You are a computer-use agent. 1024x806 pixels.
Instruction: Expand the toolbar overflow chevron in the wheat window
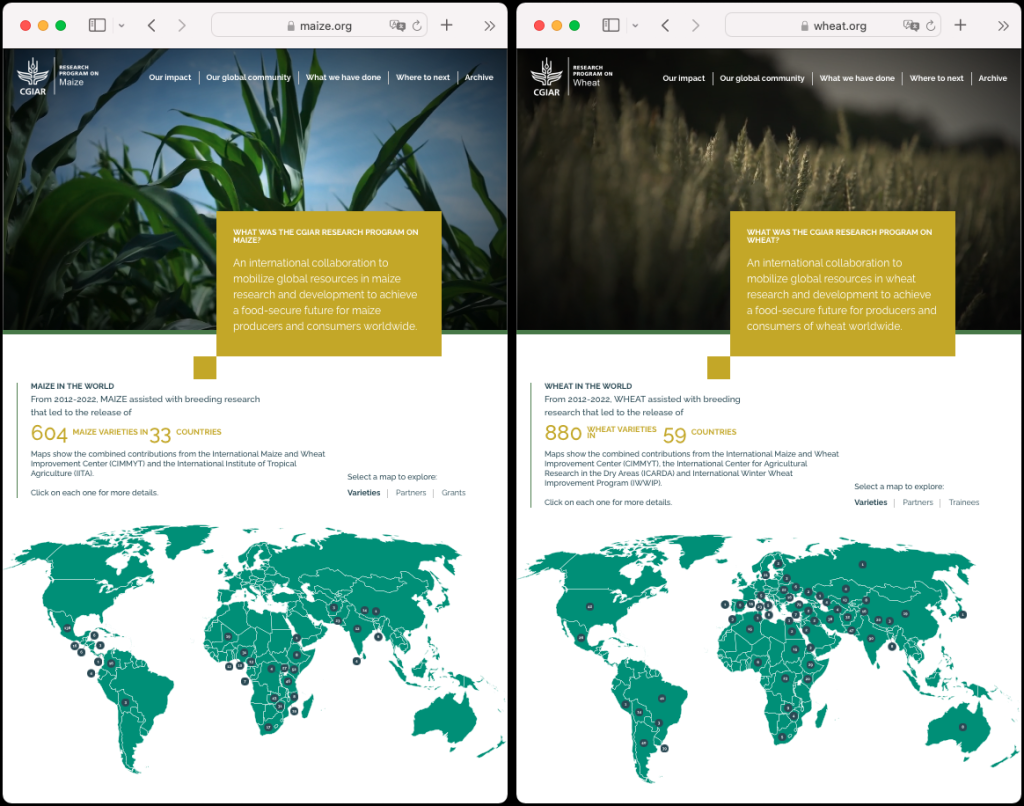click(x=1003, y=25)
